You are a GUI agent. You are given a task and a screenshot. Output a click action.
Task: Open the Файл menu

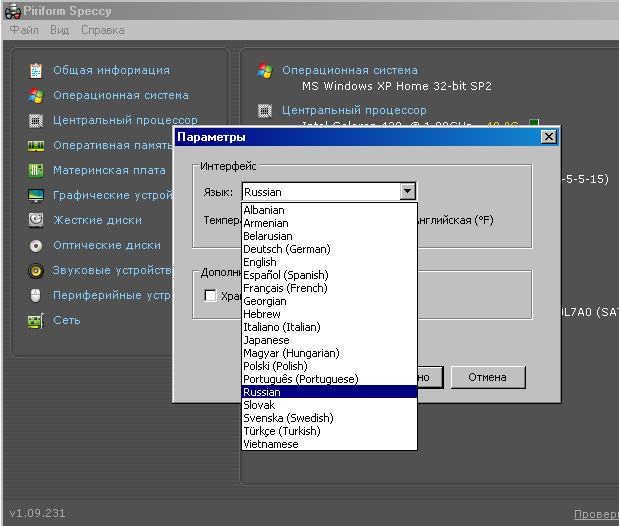pos(24,30)
